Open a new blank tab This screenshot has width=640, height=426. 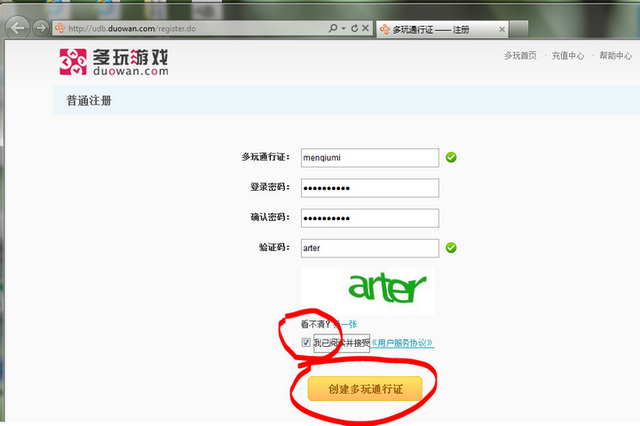[519, 29]
